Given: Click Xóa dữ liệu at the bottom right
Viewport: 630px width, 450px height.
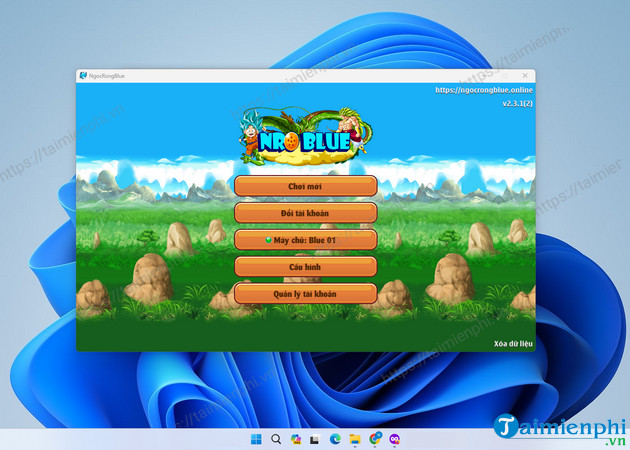Looking at the screenshot, I should click(x=513, y=344).
